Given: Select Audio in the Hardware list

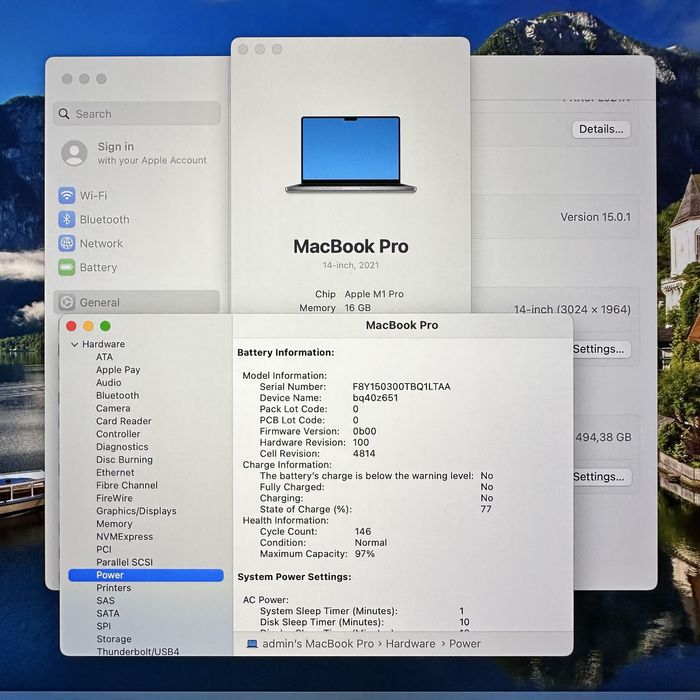Looking at the screenshot, I should [x=108, y=383].
